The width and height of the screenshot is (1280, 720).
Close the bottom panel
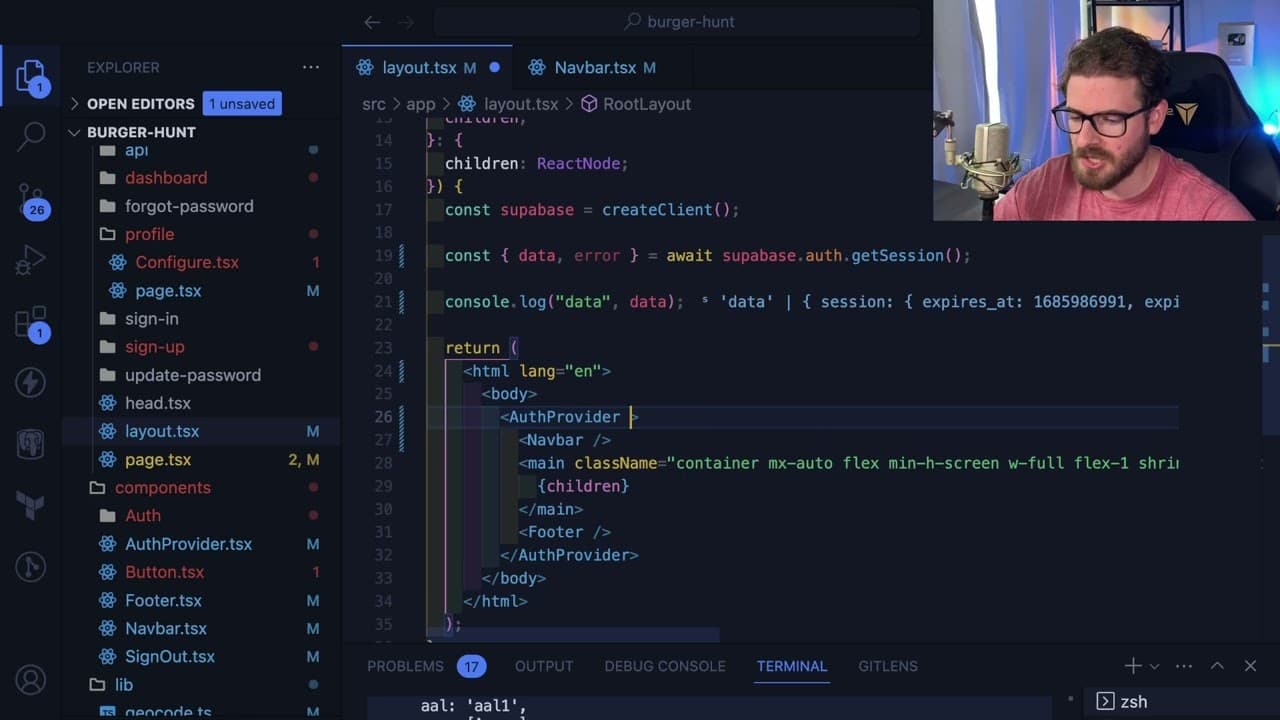(x=1250, y=666)
